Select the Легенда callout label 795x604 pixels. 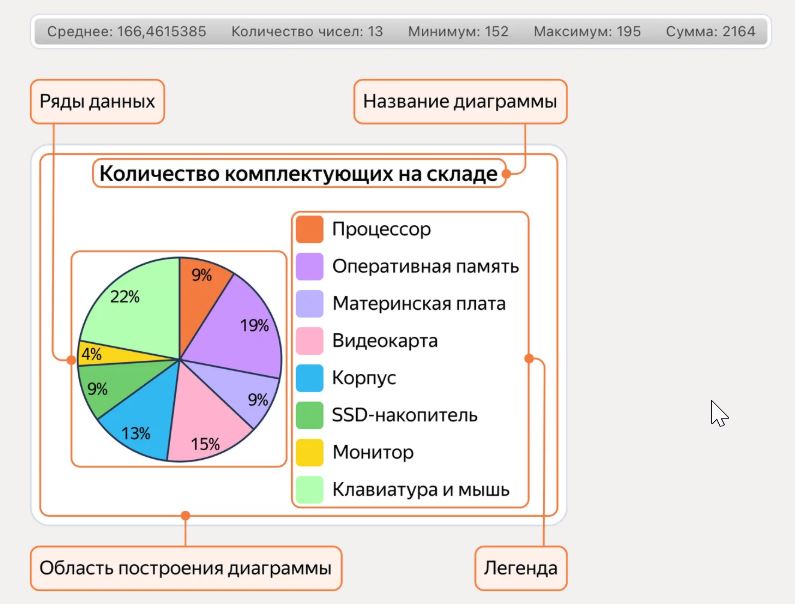pyautogui.click(x=520, y=569)
